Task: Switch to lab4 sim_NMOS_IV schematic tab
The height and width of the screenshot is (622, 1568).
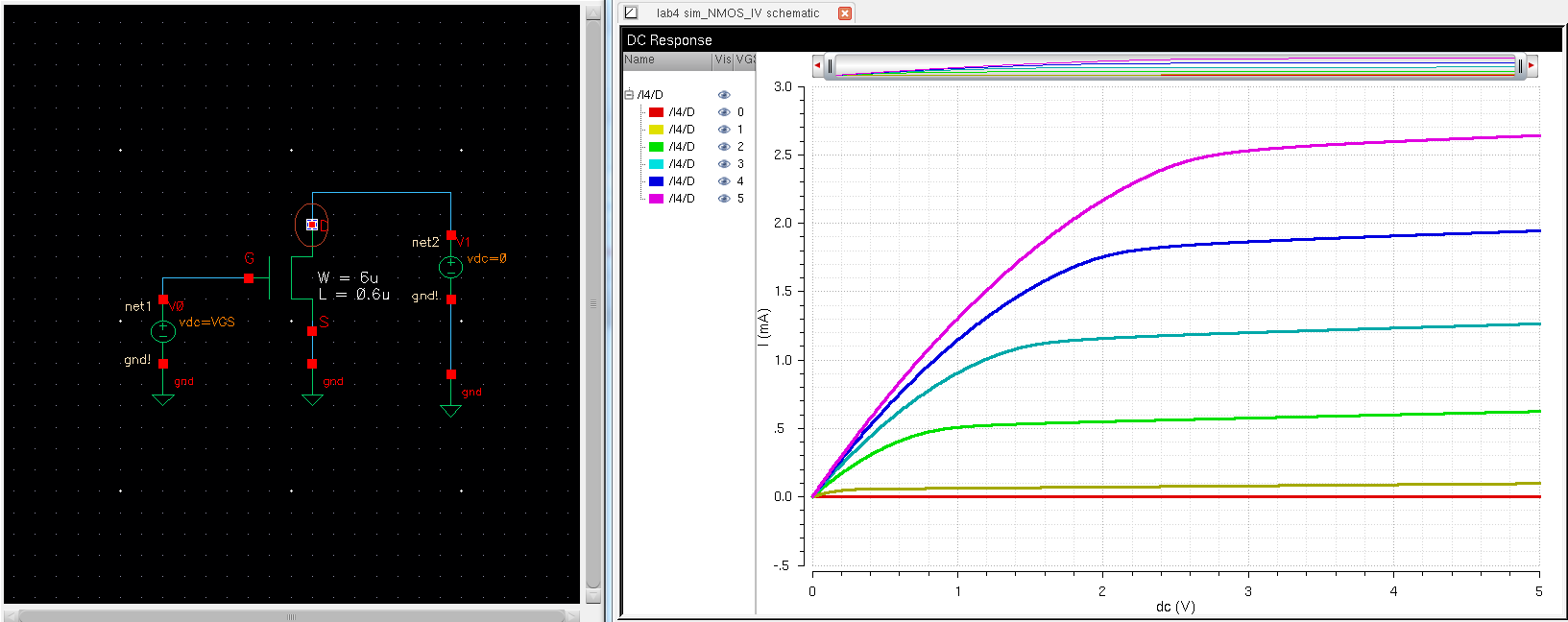Action: (x=737, y=13)
